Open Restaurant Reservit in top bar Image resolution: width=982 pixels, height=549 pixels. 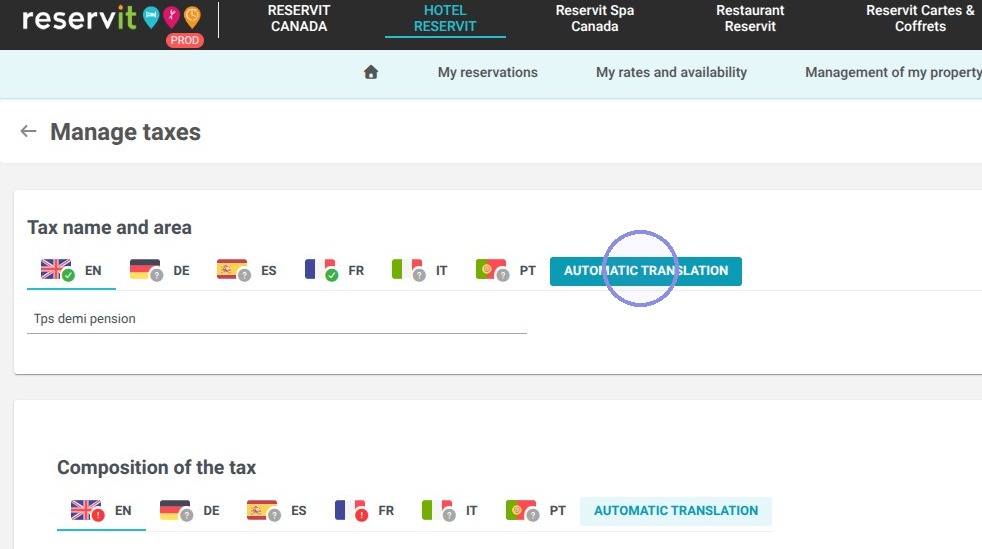[750, 19]
